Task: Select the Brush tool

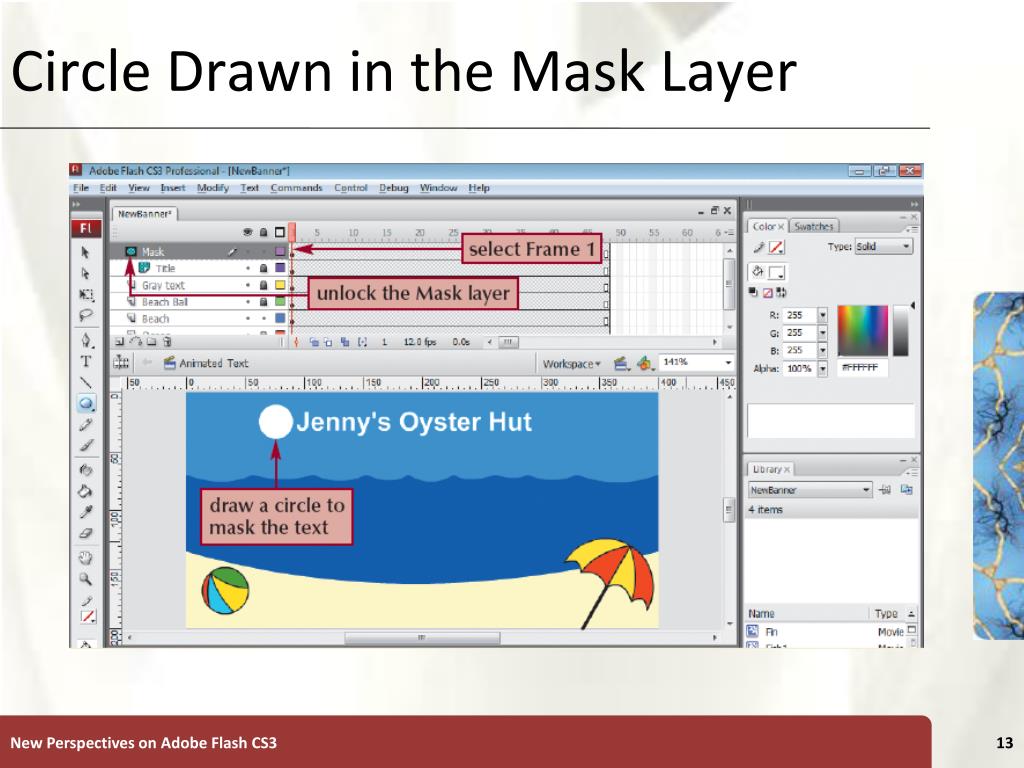Action: pos(86,446)
